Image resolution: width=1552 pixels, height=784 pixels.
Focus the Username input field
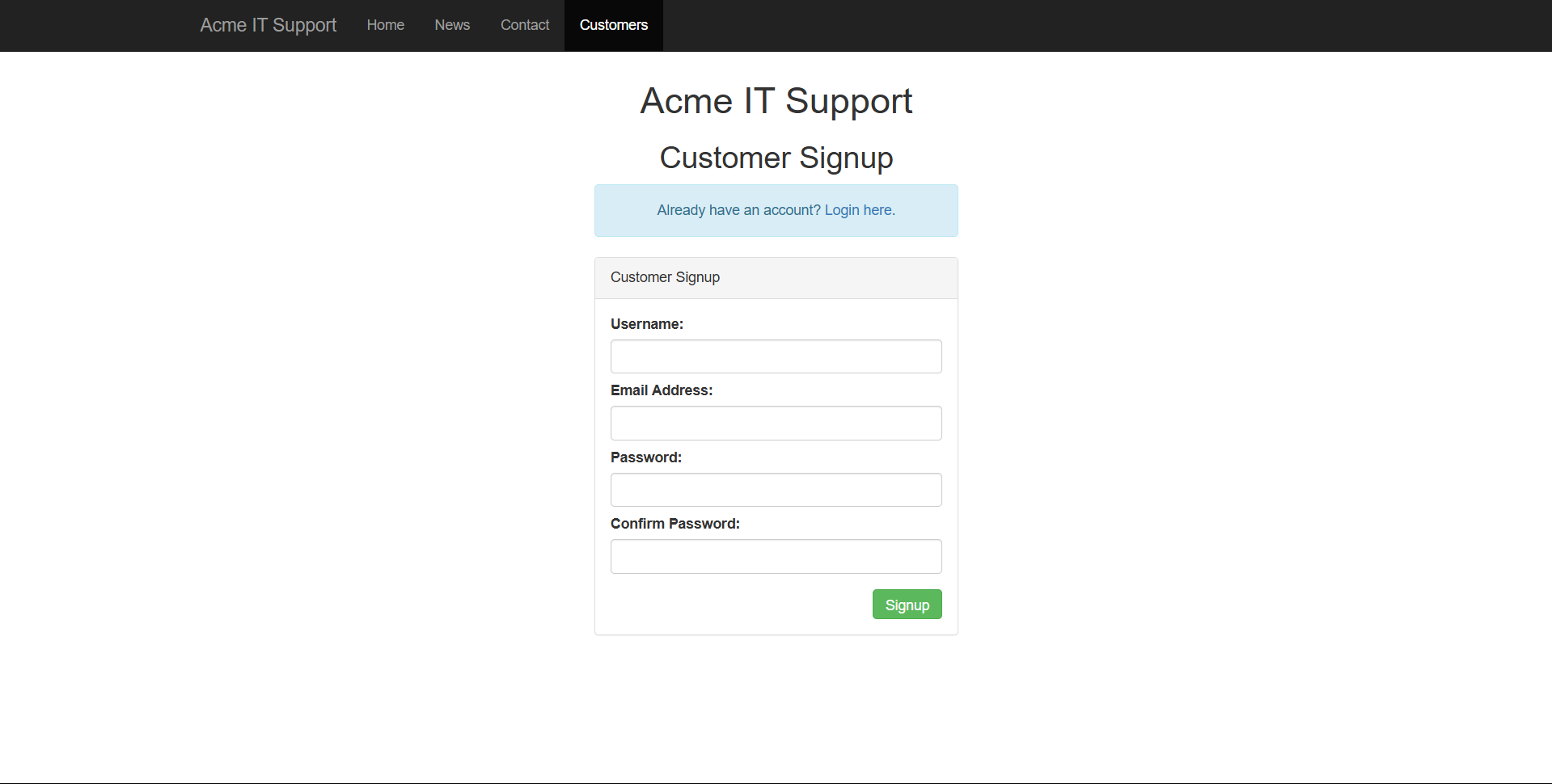tap(776, 356)
